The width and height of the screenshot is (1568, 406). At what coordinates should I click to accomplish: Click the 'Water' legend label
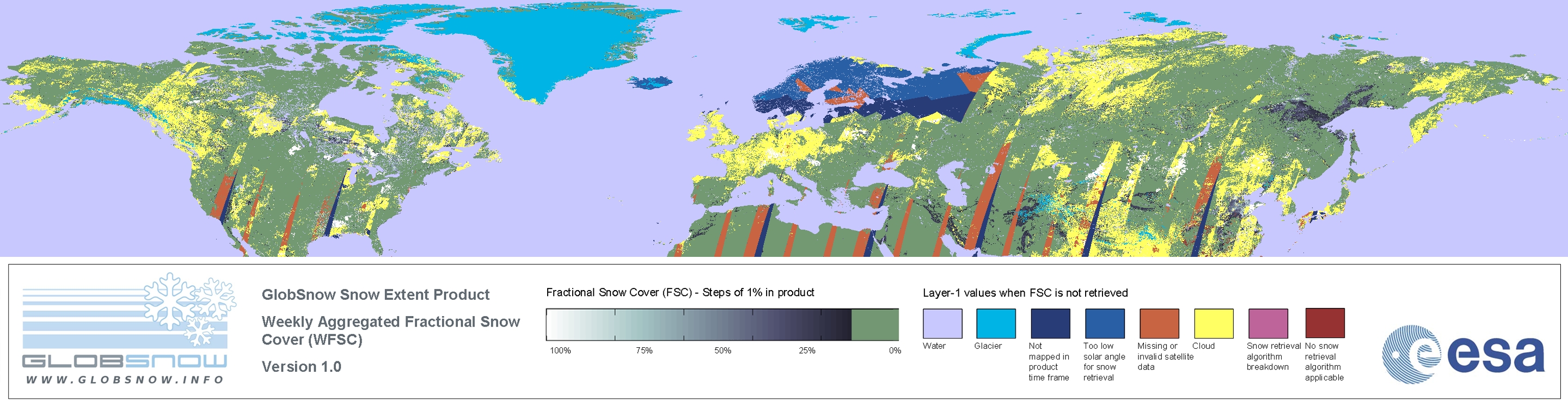(934, 346)
